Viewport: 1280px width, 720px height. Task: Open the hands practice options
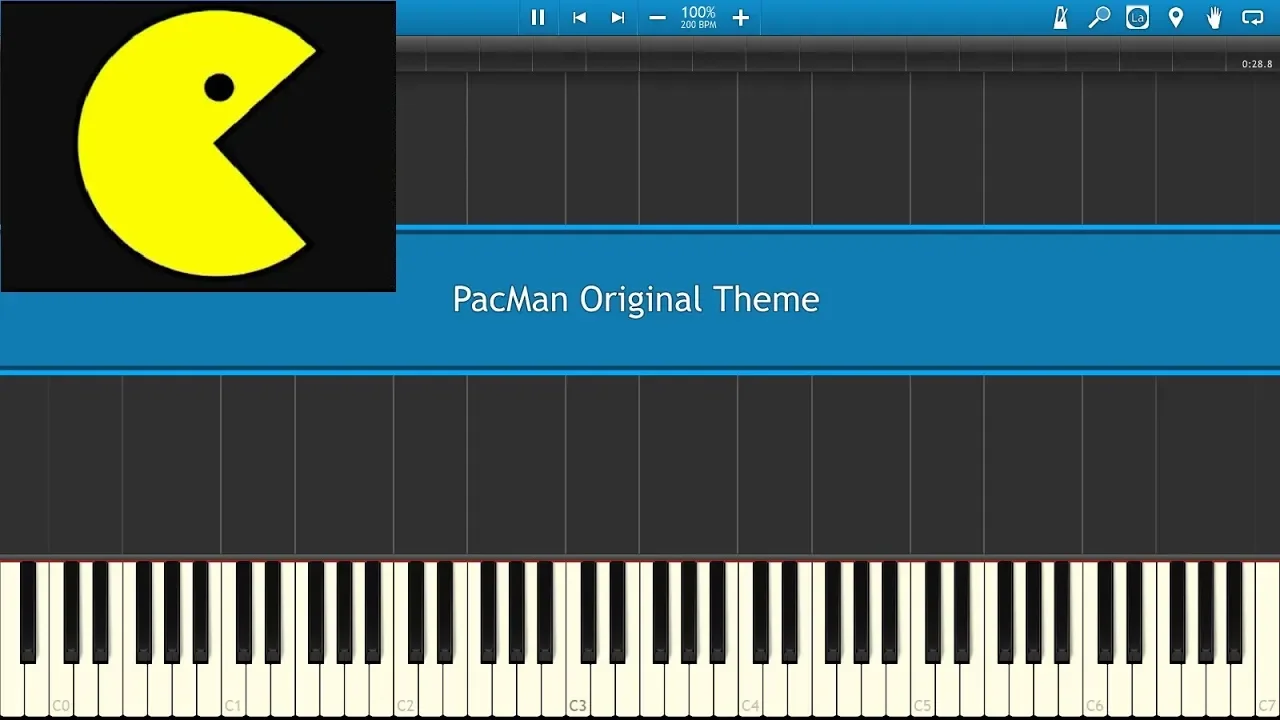1214,17
